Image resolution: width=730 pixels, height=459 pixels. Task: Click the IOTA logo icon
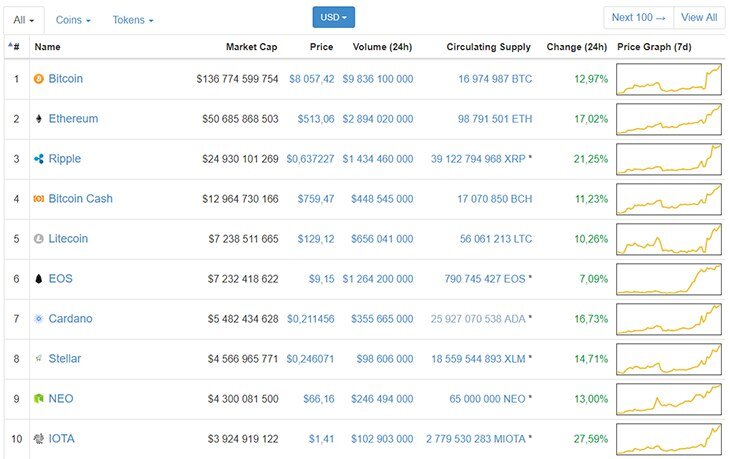click(x=39, y=439)
